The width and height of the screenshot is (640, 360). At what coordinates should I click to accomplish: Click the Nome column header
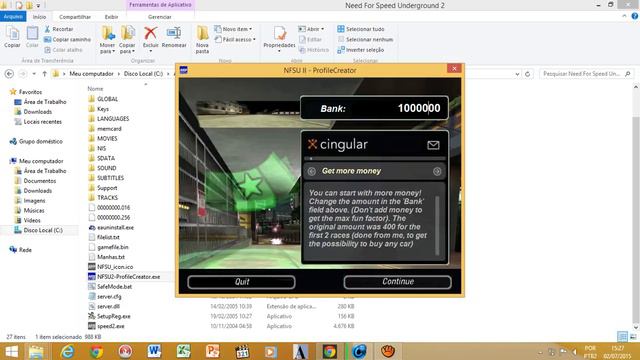click(x=95, y=89)
